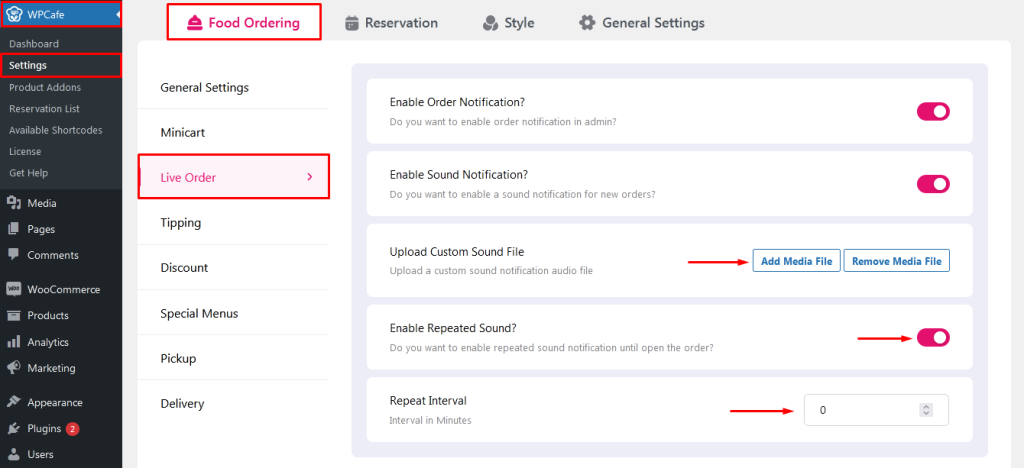Toggle the Enable Order Notification switch
Image resolution: width=1024 pixels, height=468 pixels.
(933, 112)
